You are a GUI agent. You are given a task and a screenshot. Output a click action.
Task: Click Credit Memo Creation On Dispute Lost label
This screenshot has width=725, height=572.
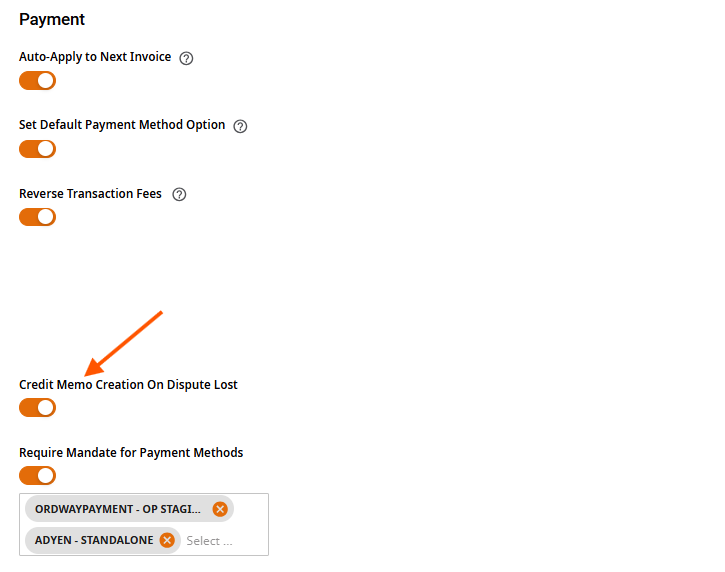point(128,385)
